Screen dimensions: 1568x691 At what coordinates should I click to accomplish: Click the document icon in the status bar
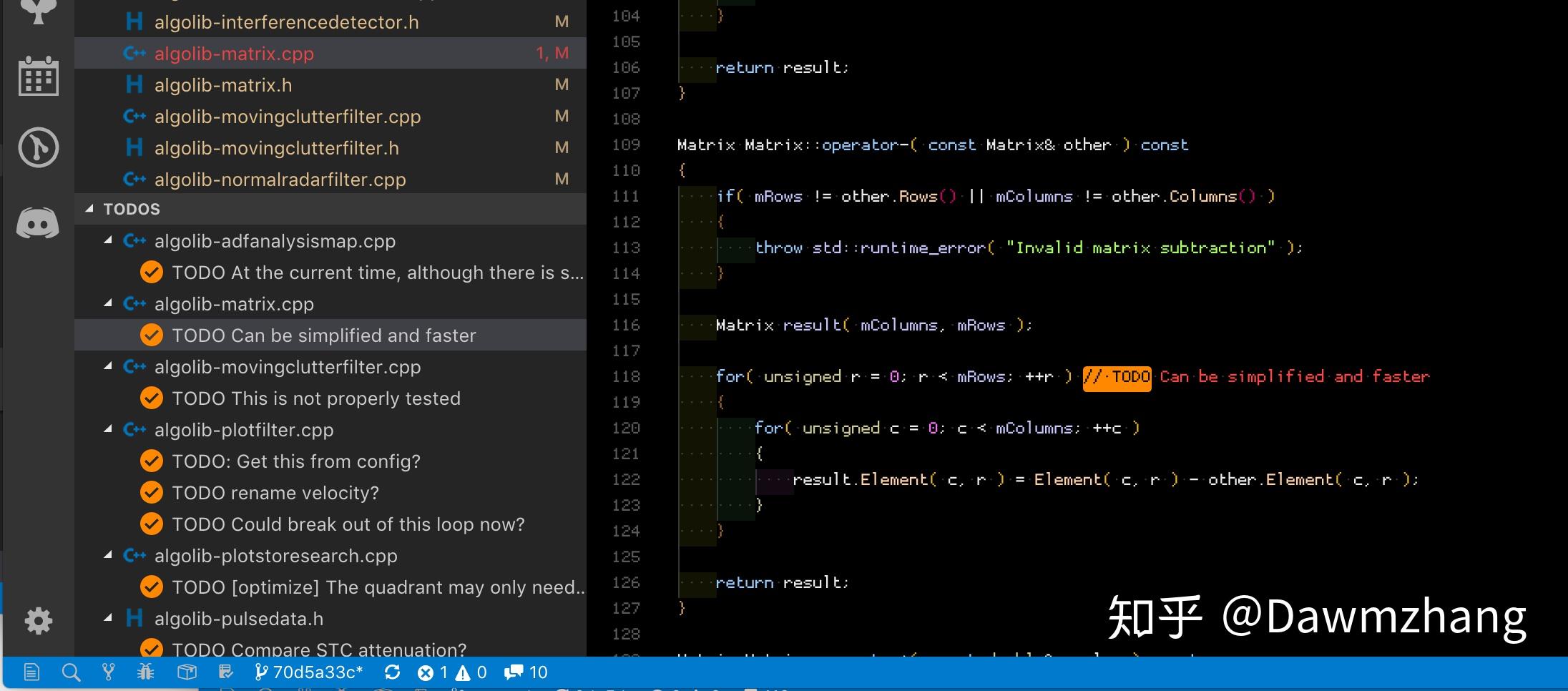[x=31, y=672]
